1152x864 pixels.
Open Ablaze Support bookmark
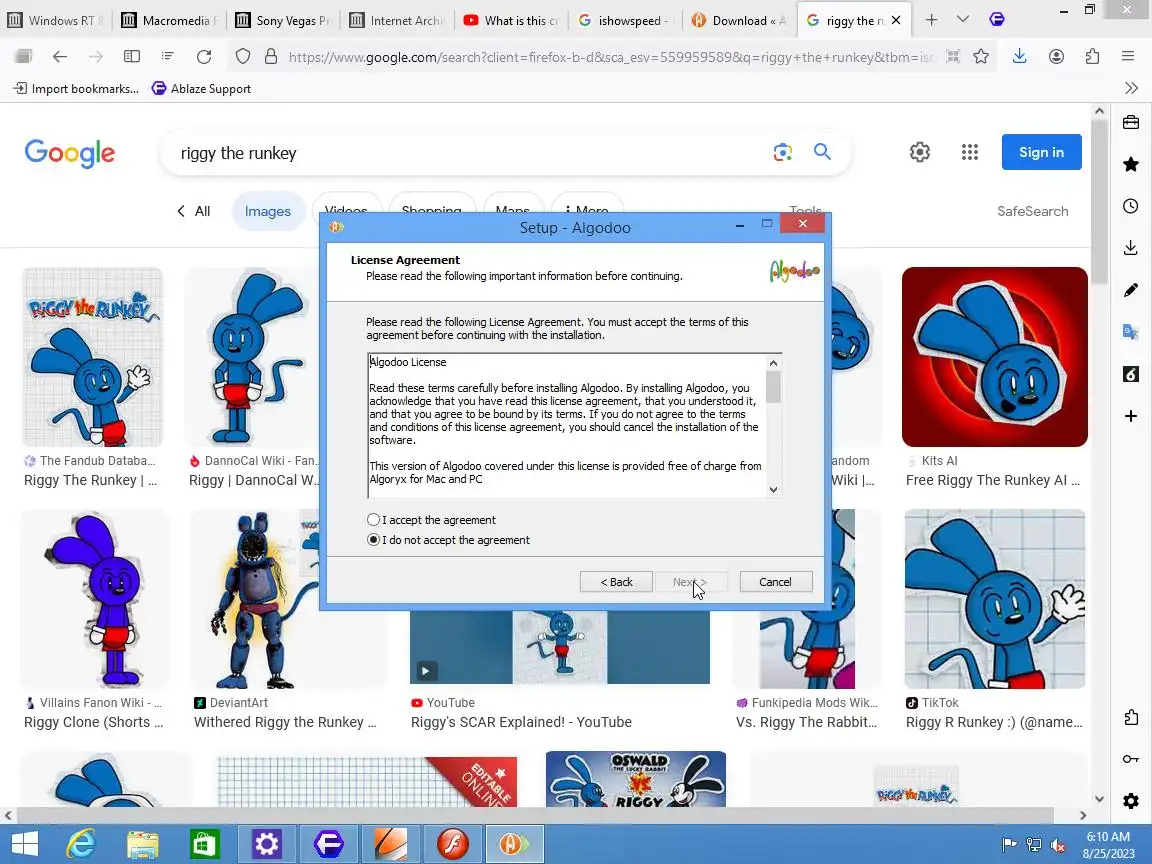tap(201, 89)
